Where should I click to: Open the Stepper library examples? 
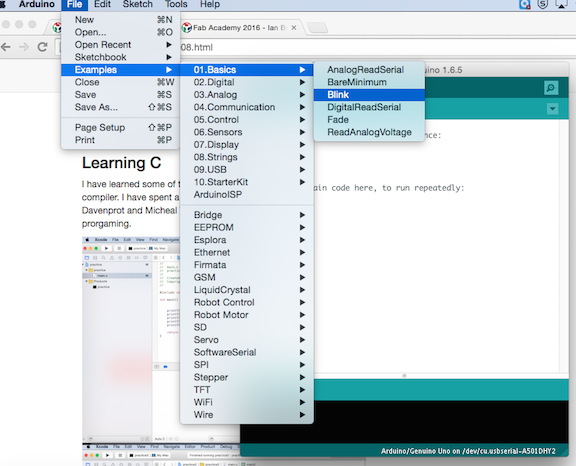click(247, 377)
